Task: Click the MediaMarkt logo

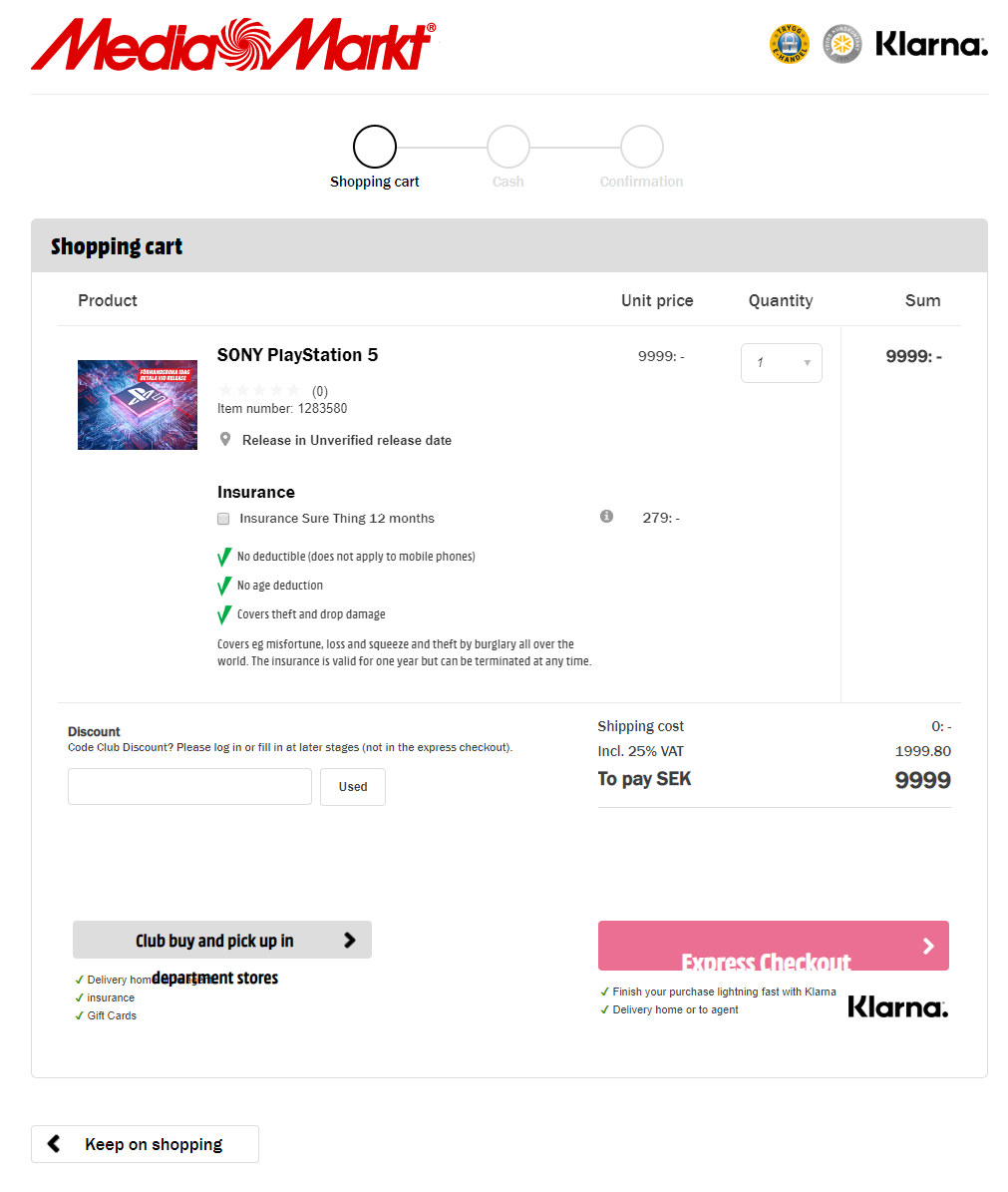Action: (232, 45)
